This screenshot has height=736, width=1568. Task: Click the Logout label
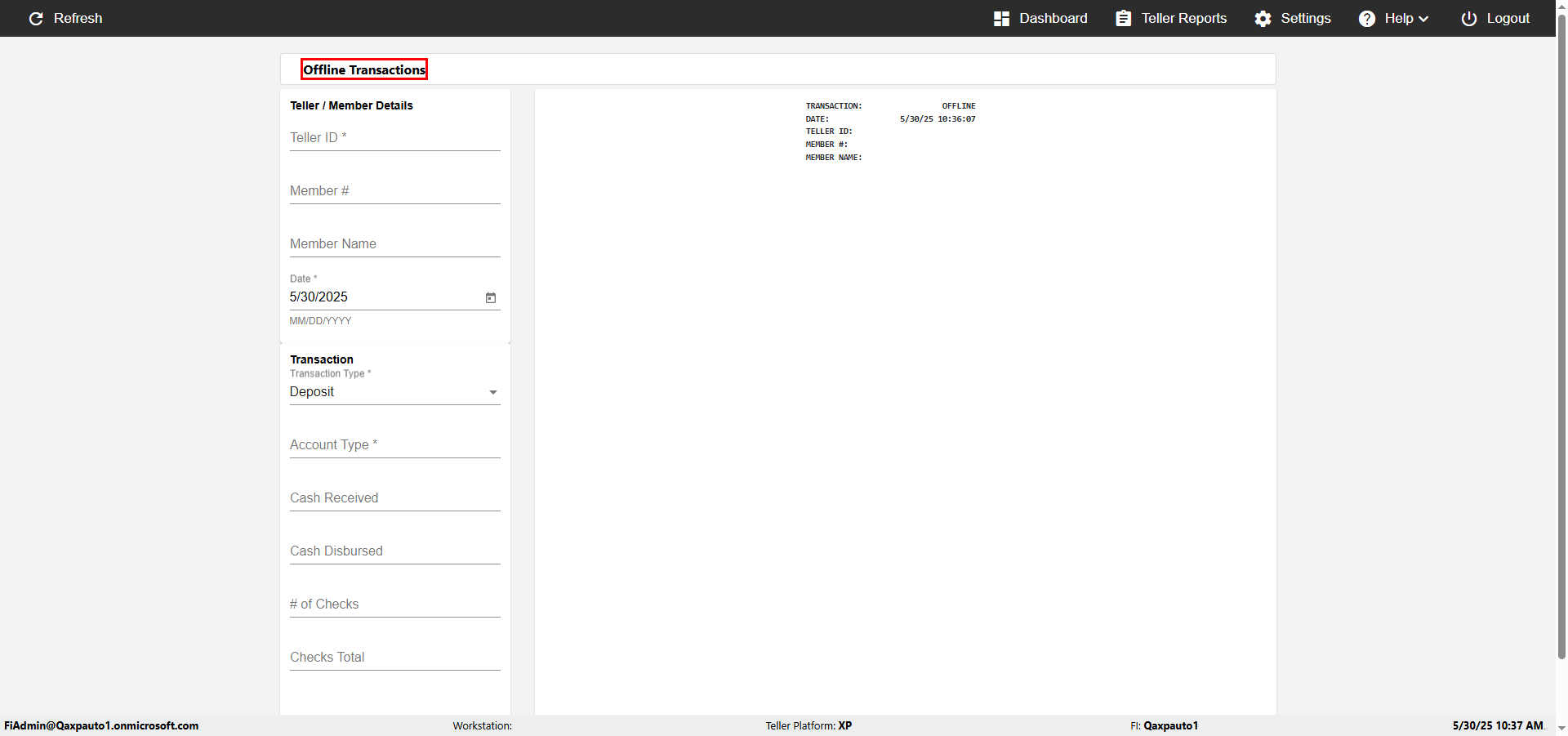tap(1508, 18)
